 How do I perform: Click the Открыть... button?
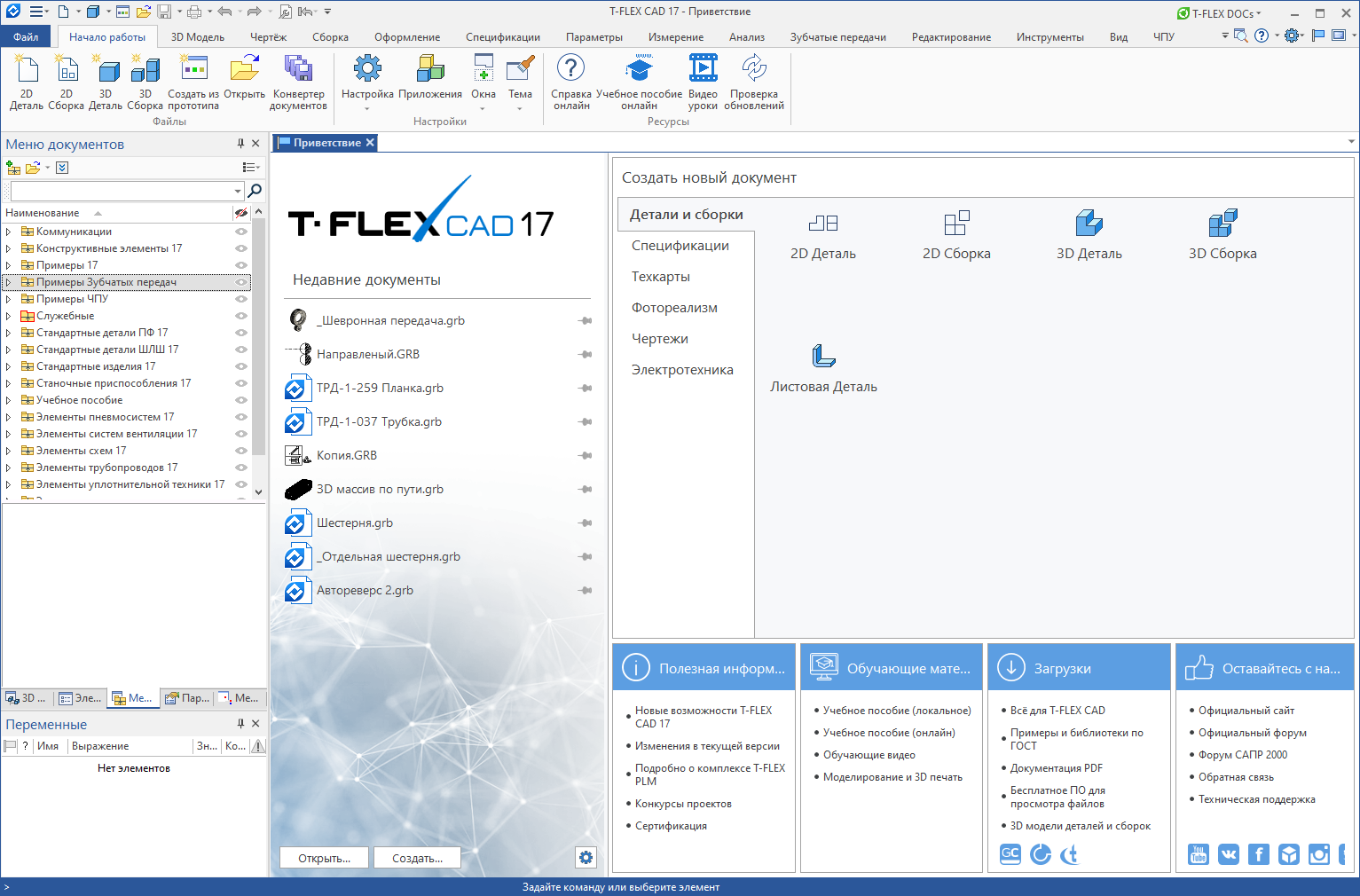click(x=325, y=858)
